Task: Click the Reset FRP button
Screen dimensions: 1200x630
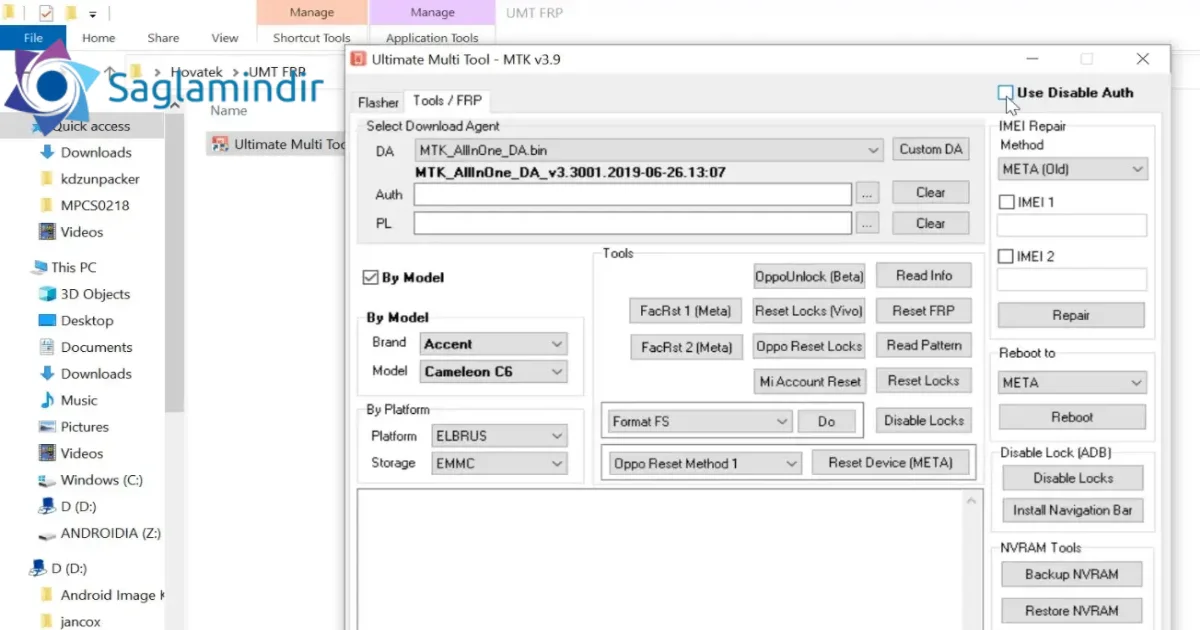Action: point(923,311)
